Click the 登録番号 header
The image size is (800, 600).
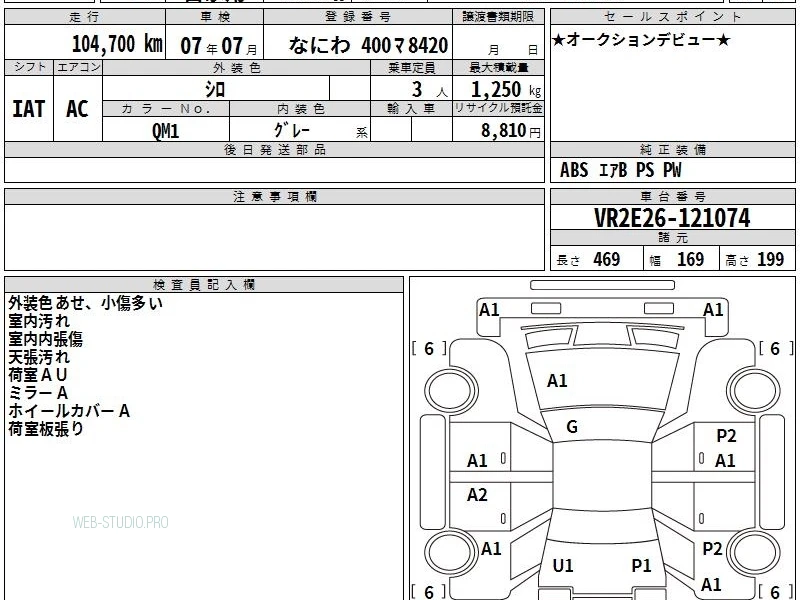point(358,17)
